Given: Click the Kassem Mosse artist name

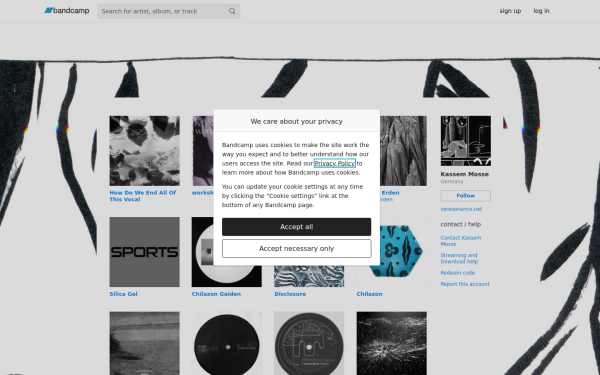Looking at the screenshot, I should pos(465,174).
